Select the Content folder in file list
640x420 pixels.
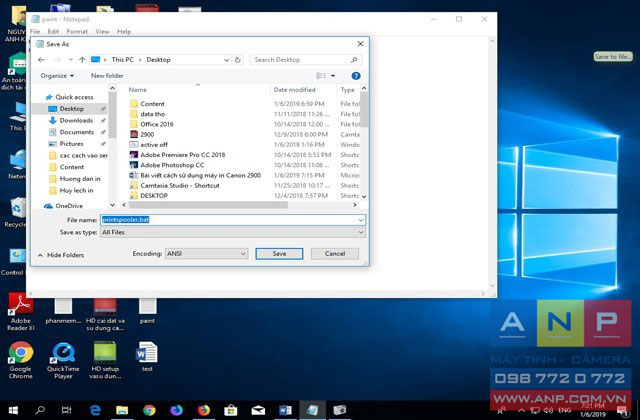[x=152, y=104]
